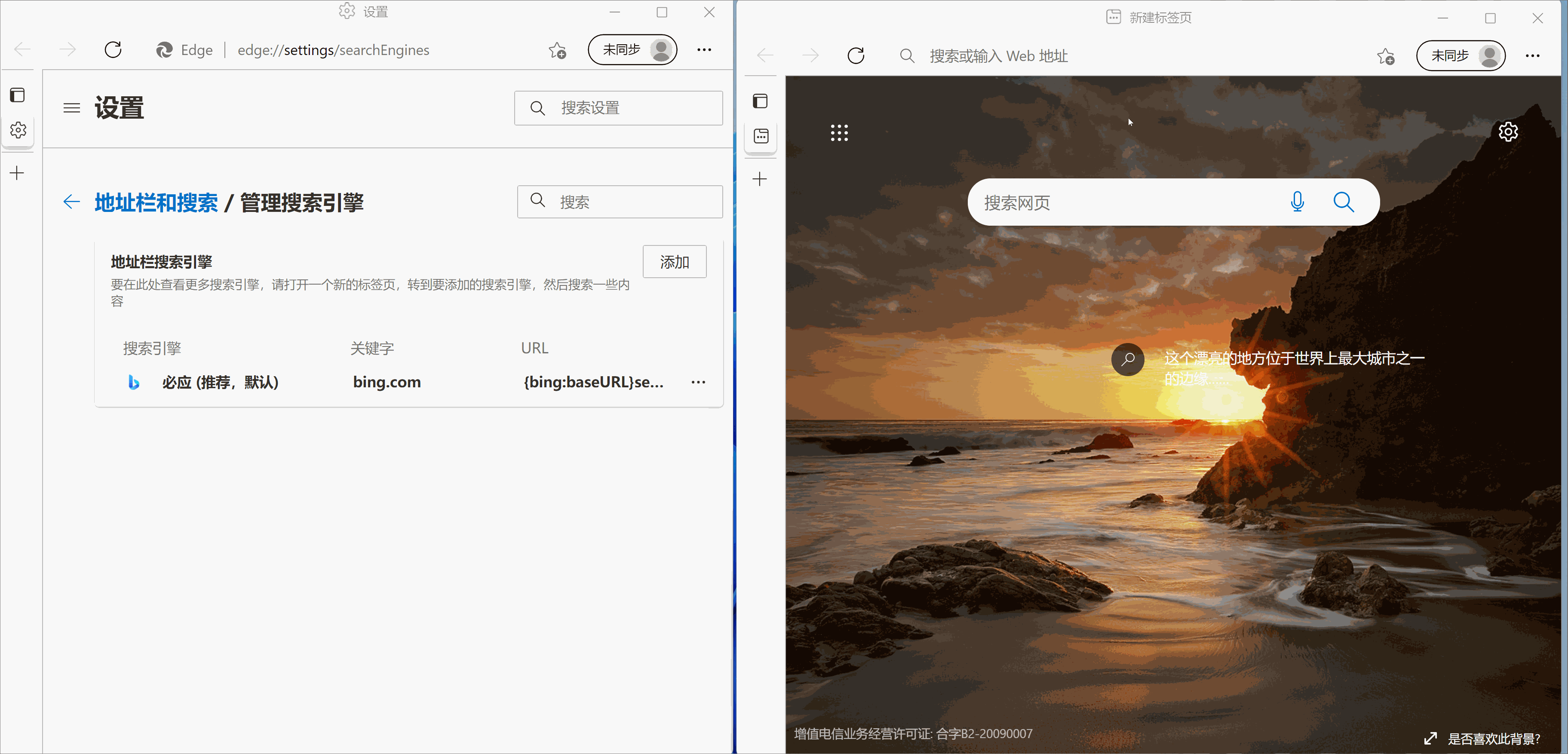The width and height of the screenshot is (1568, 754).
Task: Open the ... menu in the settings window toolbar
Action: tap(704, 49)
